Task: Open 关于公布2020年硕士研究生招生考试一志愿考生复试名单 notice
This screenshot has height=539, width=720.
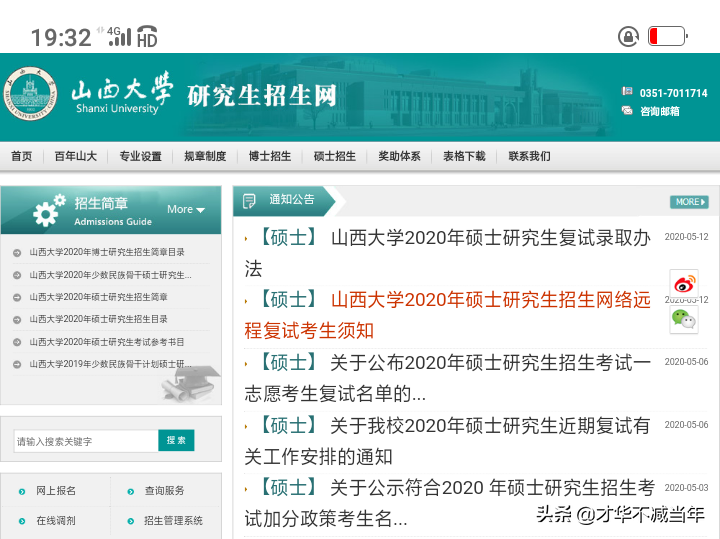Action: point(447,378)
